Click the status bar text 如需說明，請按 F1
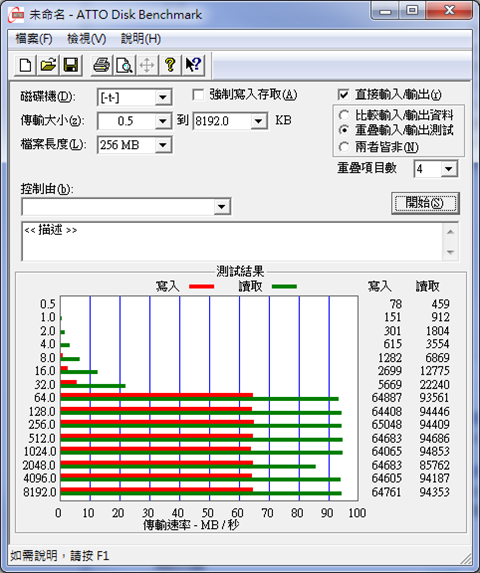The image size is (480, 573). (60, 556)
